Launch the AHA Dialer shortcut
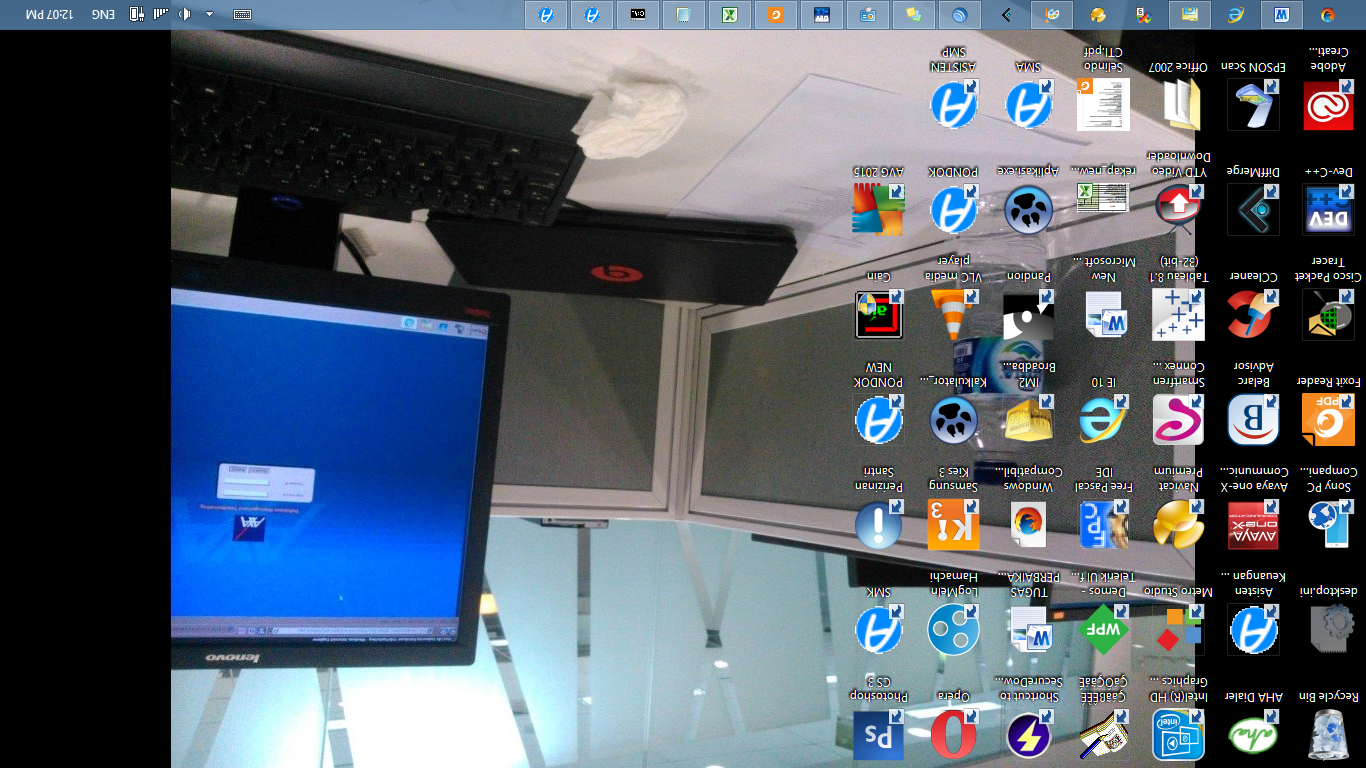 [x=1253, y=734]
